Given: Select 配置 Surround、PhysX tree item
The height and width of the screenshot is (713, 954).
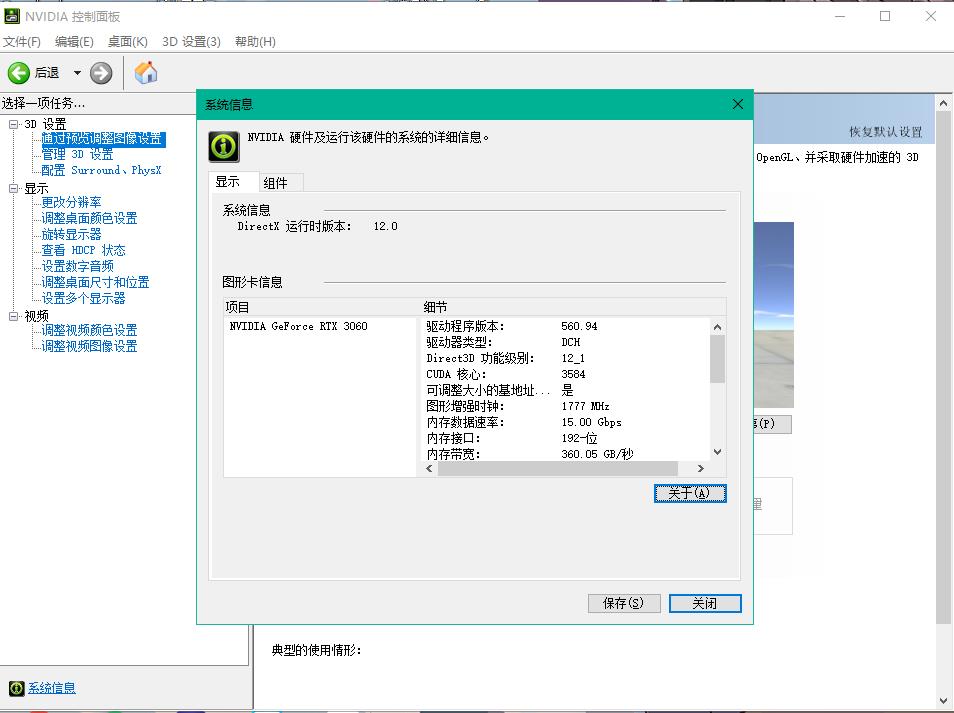Looking at the screenshot, I should coord(101,170).
